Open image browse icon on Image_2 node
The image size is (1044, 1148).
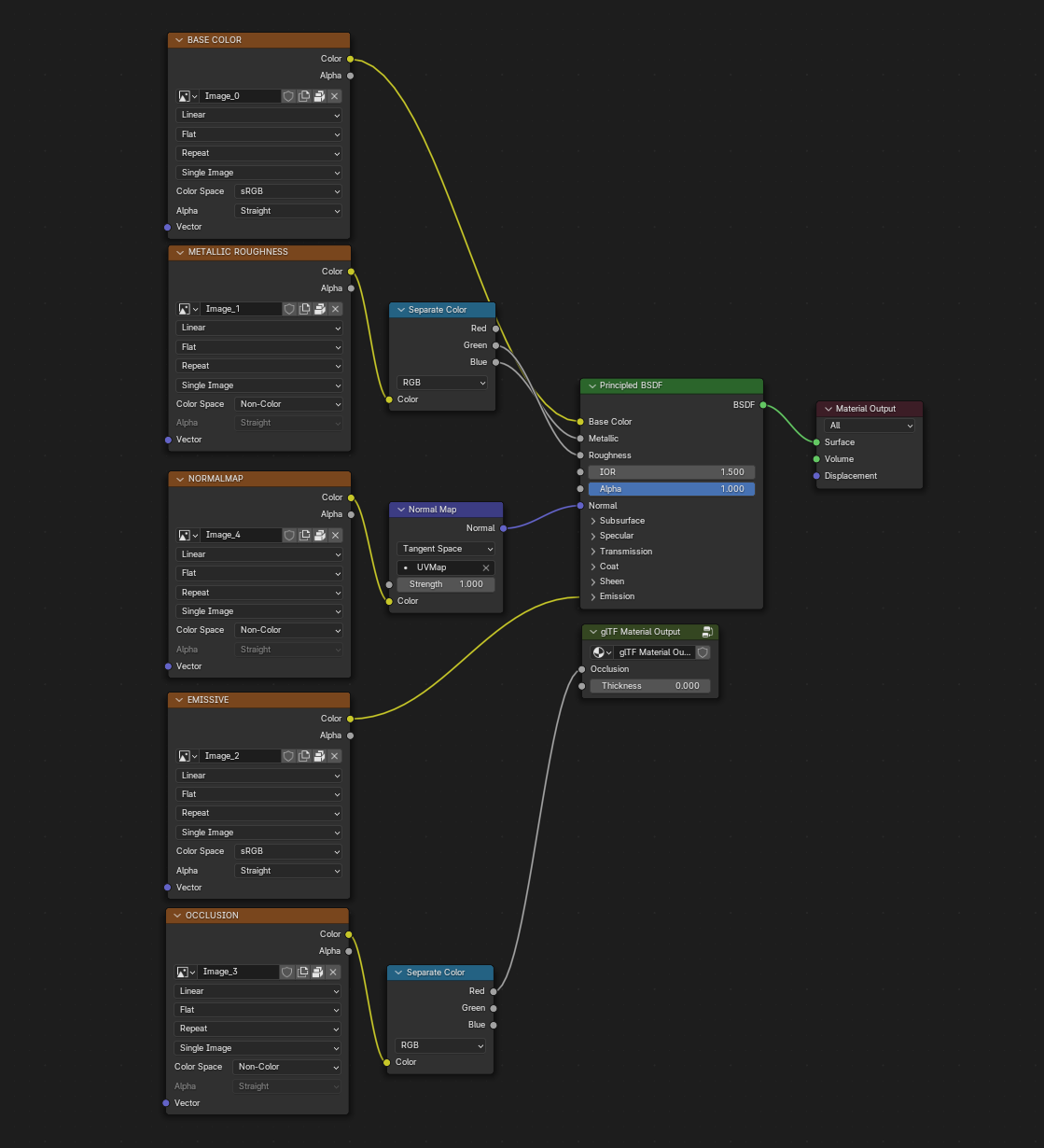pyautogui.click(x=183, y=756)
